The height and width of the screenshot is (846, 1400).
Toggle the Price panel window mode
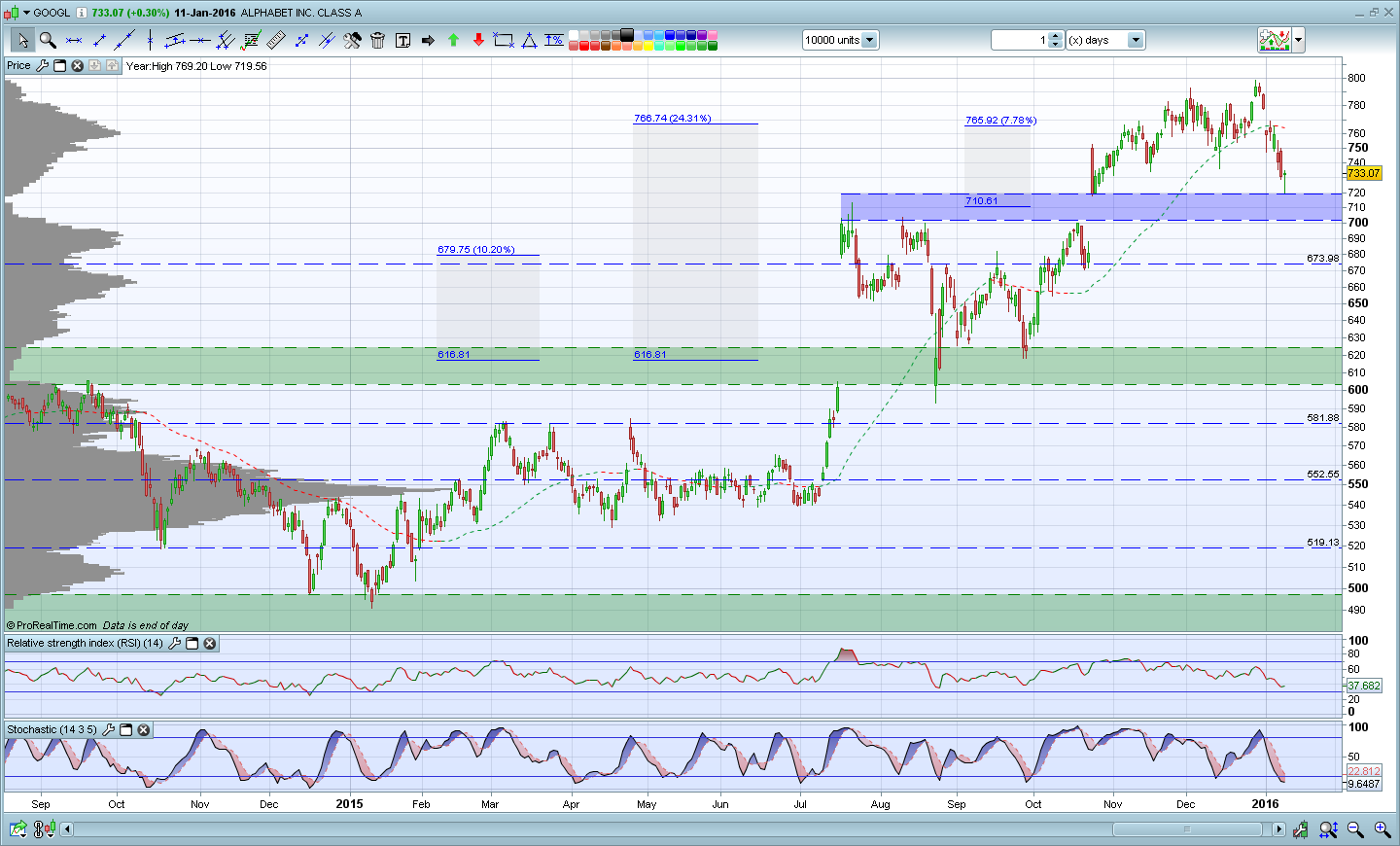pyautogui.click(x=59, y=66)
